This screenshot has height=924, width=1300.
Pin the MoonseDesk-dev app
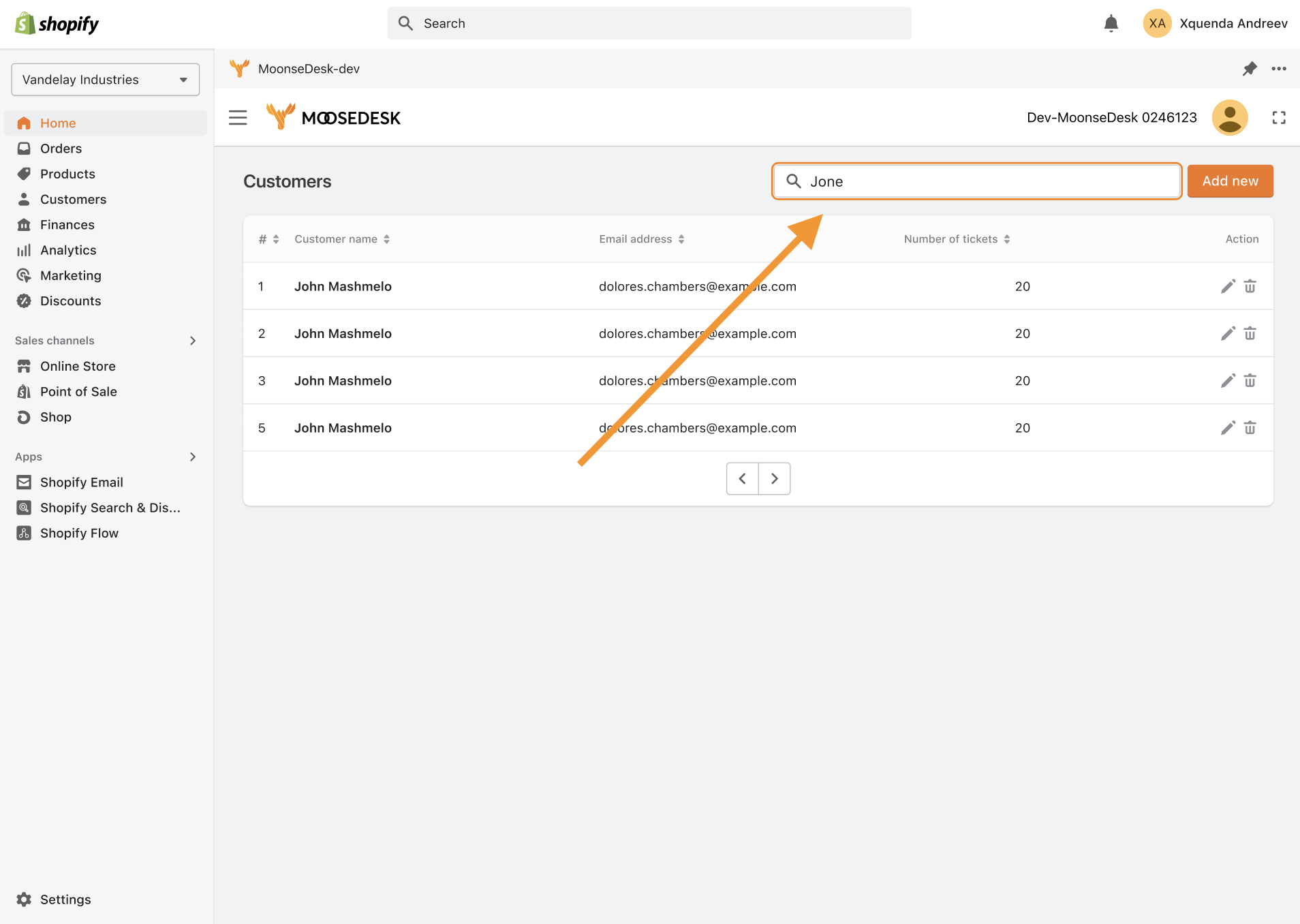click(x=1249, y=69)
